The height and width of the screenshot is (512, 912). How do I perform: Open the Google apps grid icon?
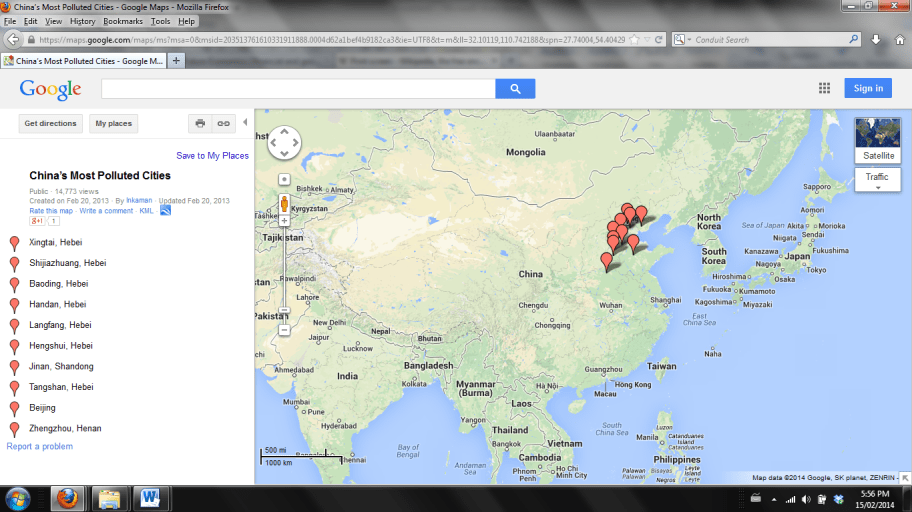pyautogui.click(x=824, y=88)
